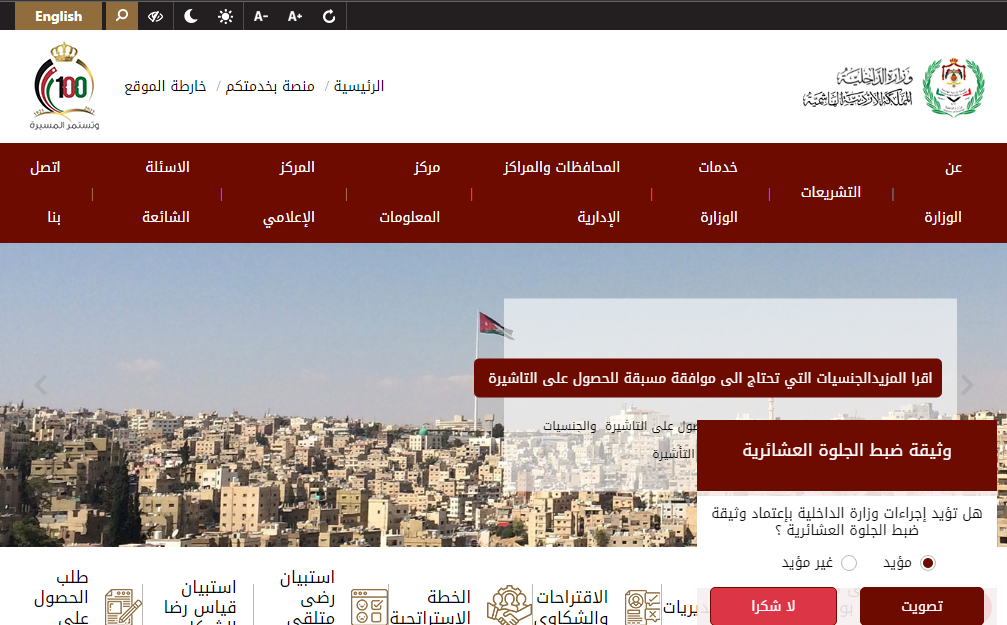Go to next slide with right arrow
This screenshot has height=625, width=1007.
pos(967,385)
